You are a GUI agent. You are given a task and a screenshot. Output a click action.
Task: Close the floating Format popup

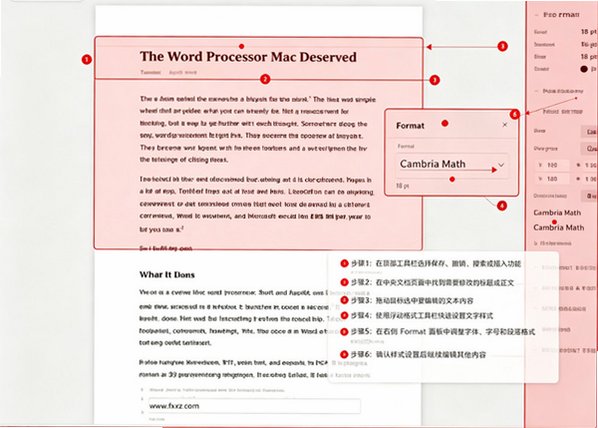coord(505,125)
